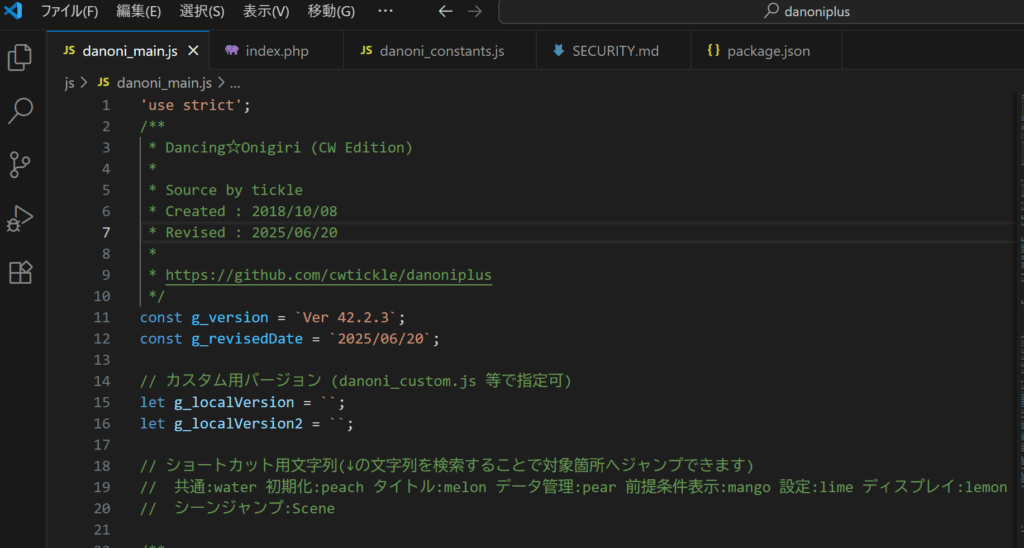The image size is (1024, 548).
Task: Click the Created : 2018/10/08 comment
Action: pyautogui.click(x=251, y=212)
